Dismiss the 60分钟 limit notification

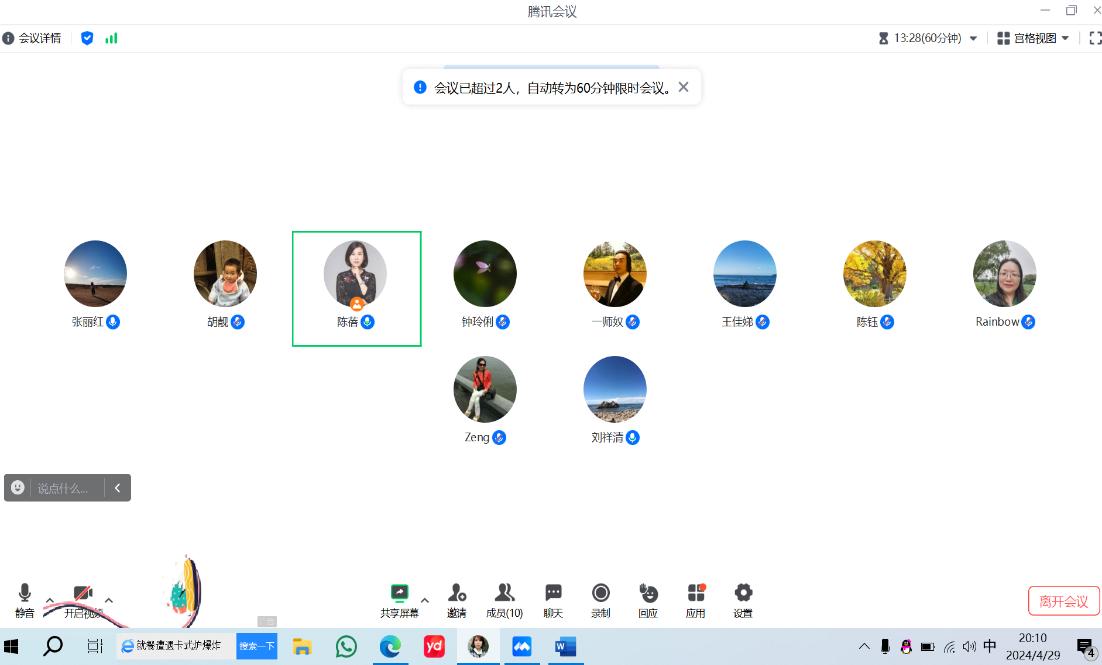(683, 87)
